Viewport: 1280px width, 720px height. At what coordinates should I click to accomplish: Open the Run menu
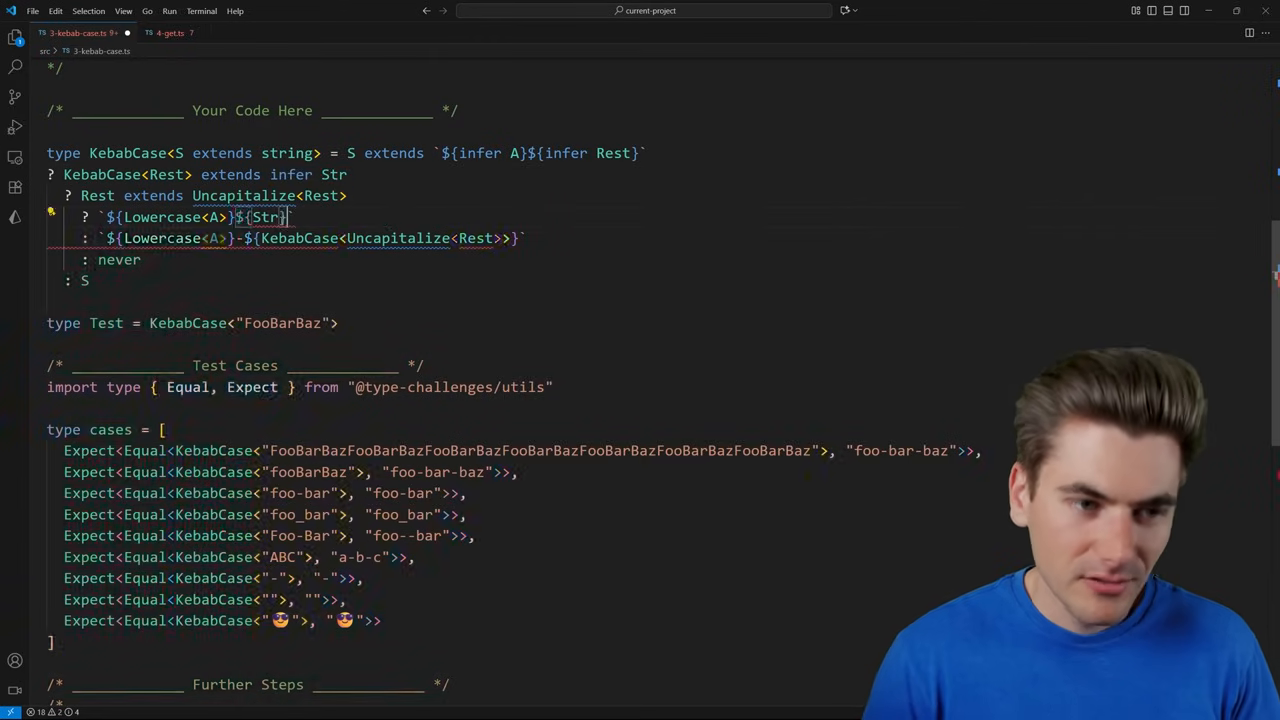pyautogui.click(x=169, y=11)
